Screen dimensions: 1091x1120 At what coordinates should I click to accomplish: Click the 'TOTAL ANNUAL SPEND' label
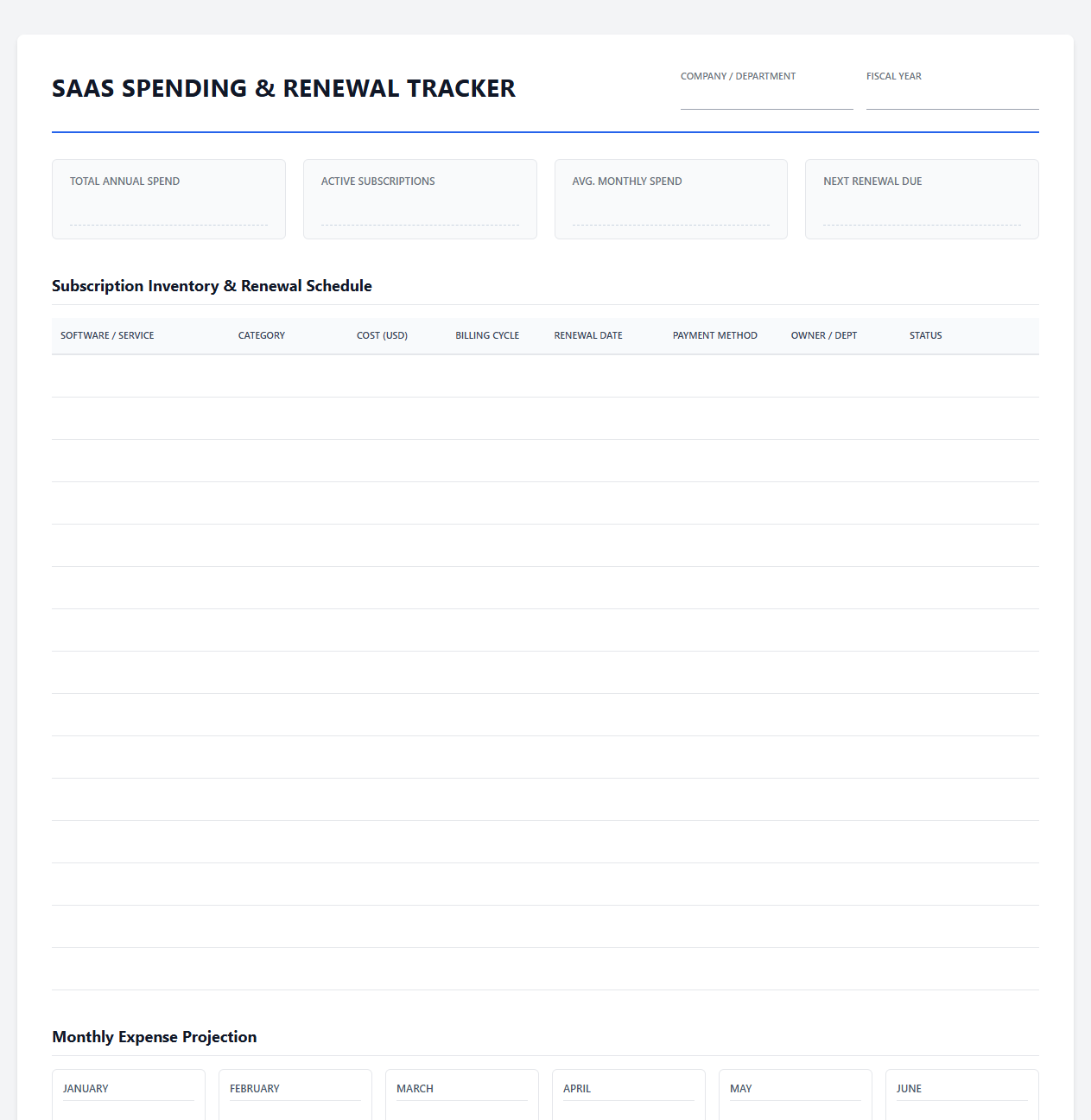[x=124, y=181]
